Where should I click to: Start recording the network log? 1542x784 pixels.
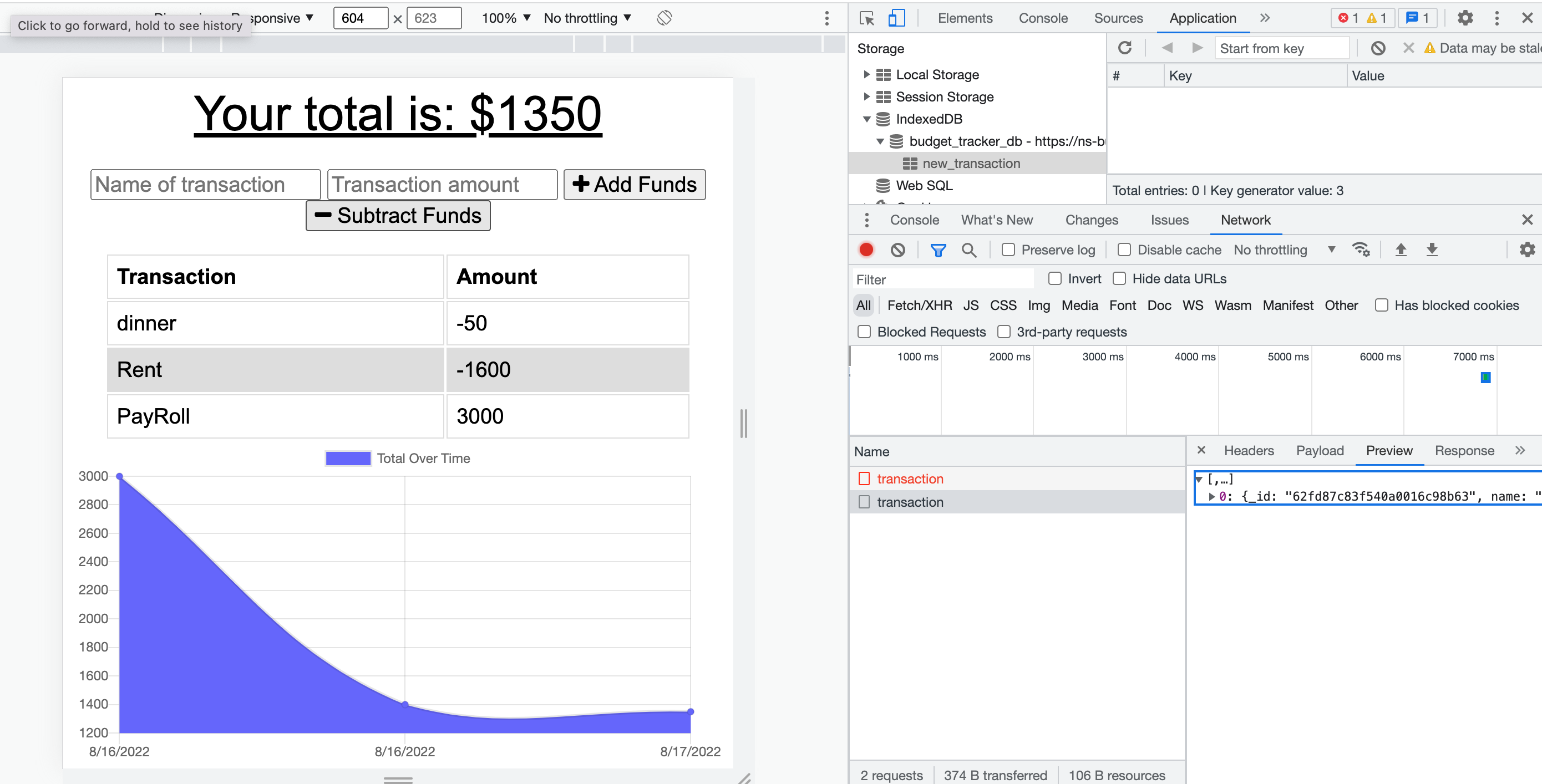point(866,250)
